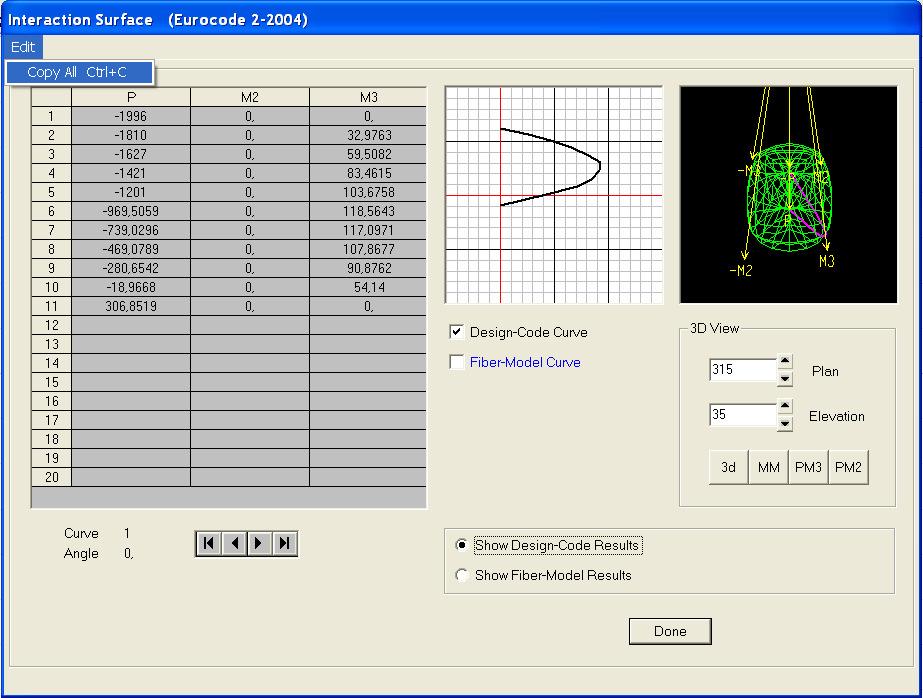Select the M3 column header
The width and height of the screenshot is (923, 698).
[368, 97]
